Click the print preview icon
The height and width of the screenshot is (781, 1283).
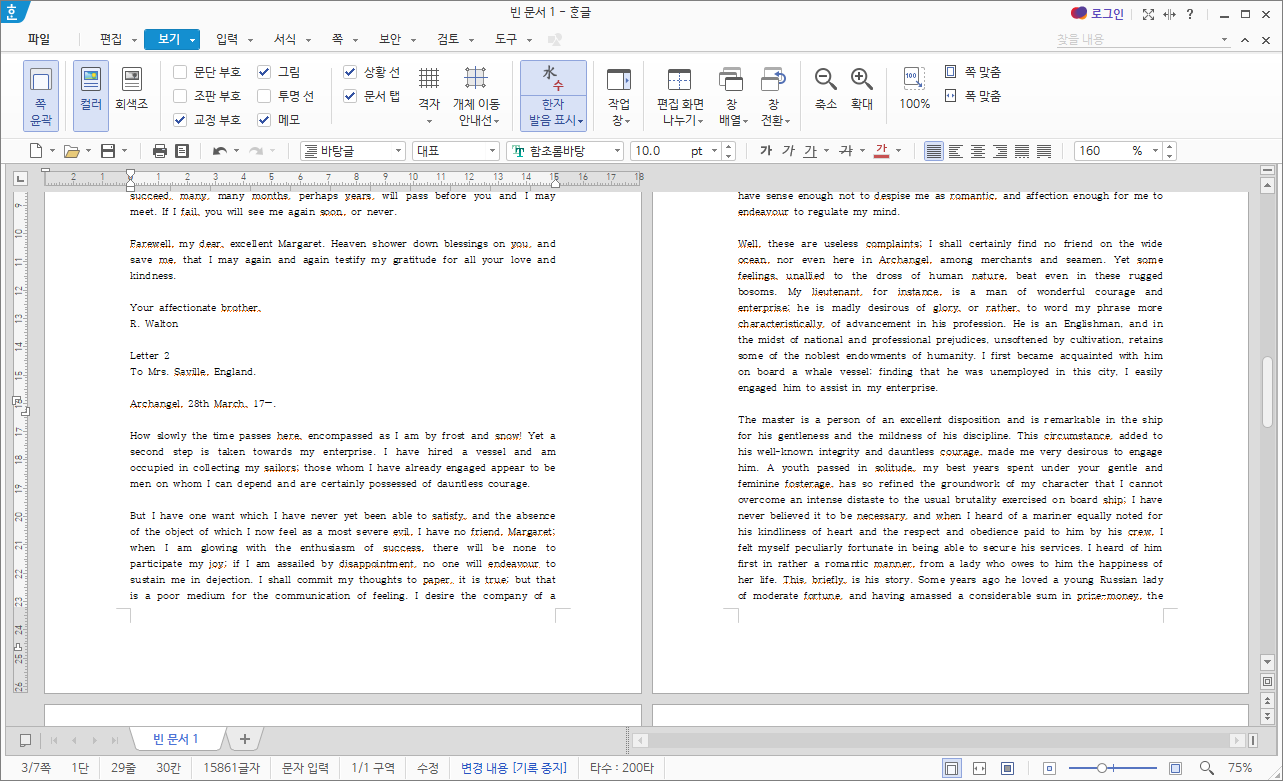pyautogui.click(x=182, y=151)
